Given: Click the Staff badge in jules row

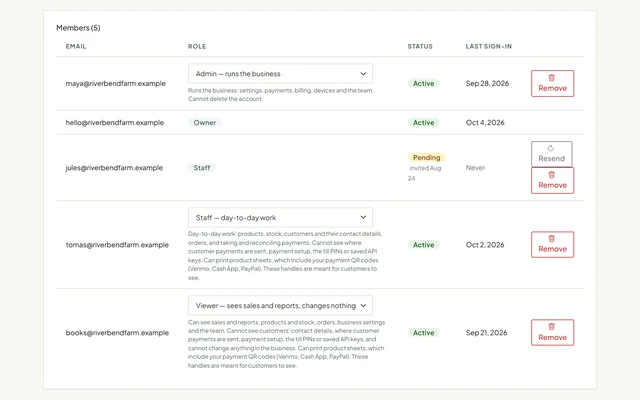Looking at the screenshot, I should coord(202,168).
